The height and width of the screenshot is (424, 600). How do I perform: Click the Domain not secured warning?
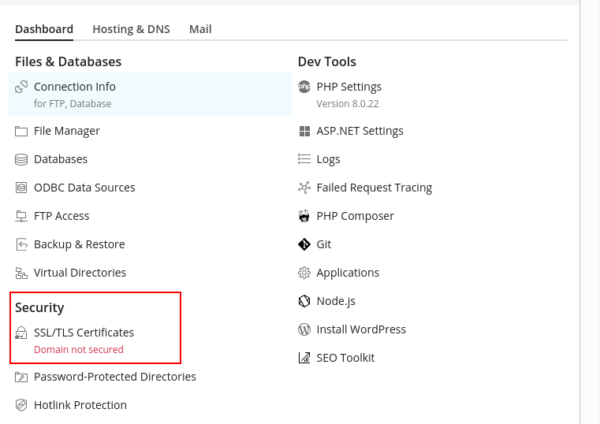[78, 350]
